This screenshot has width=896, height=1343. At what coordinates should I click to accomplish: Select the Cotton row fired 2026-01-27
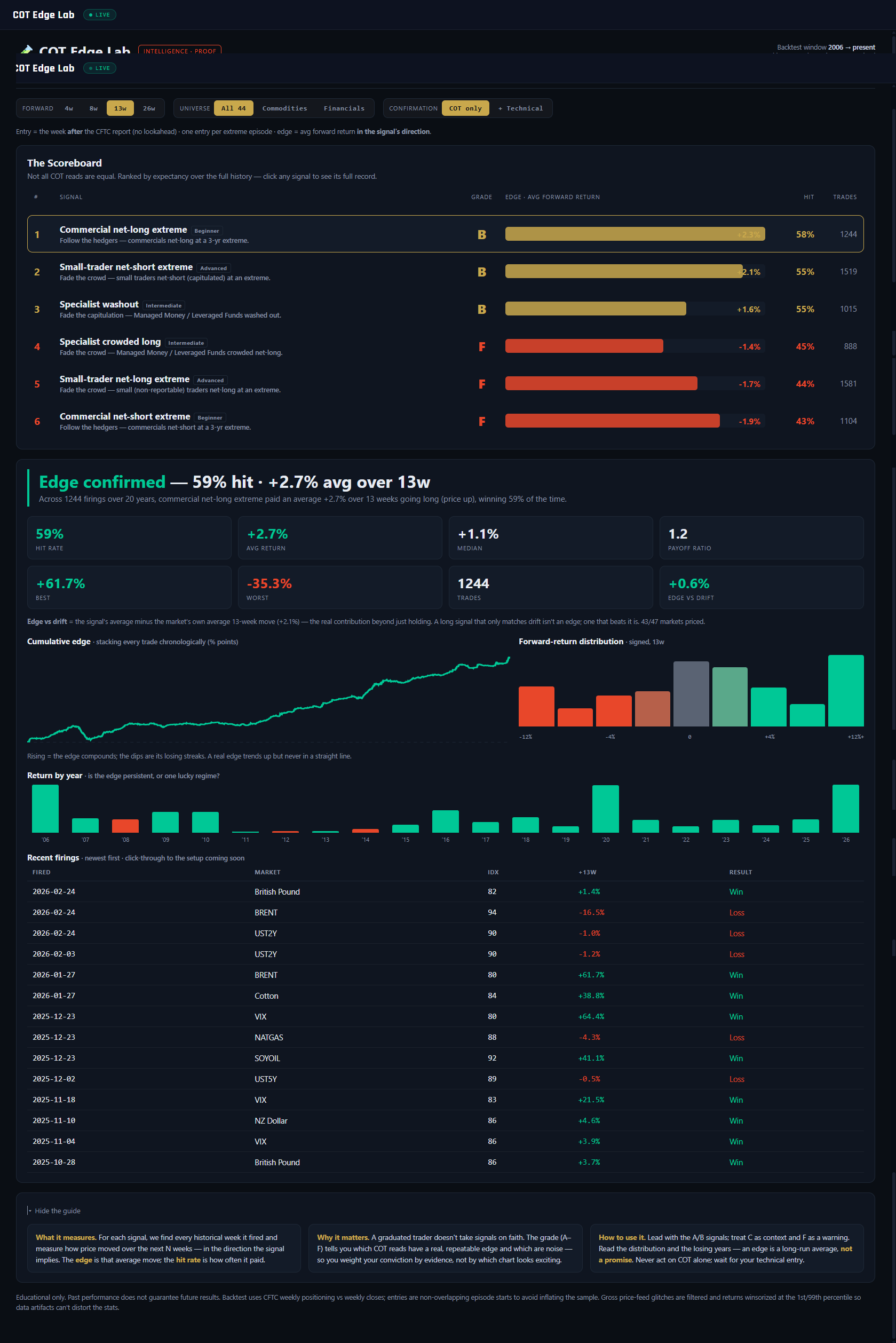[x=445, y=996]
